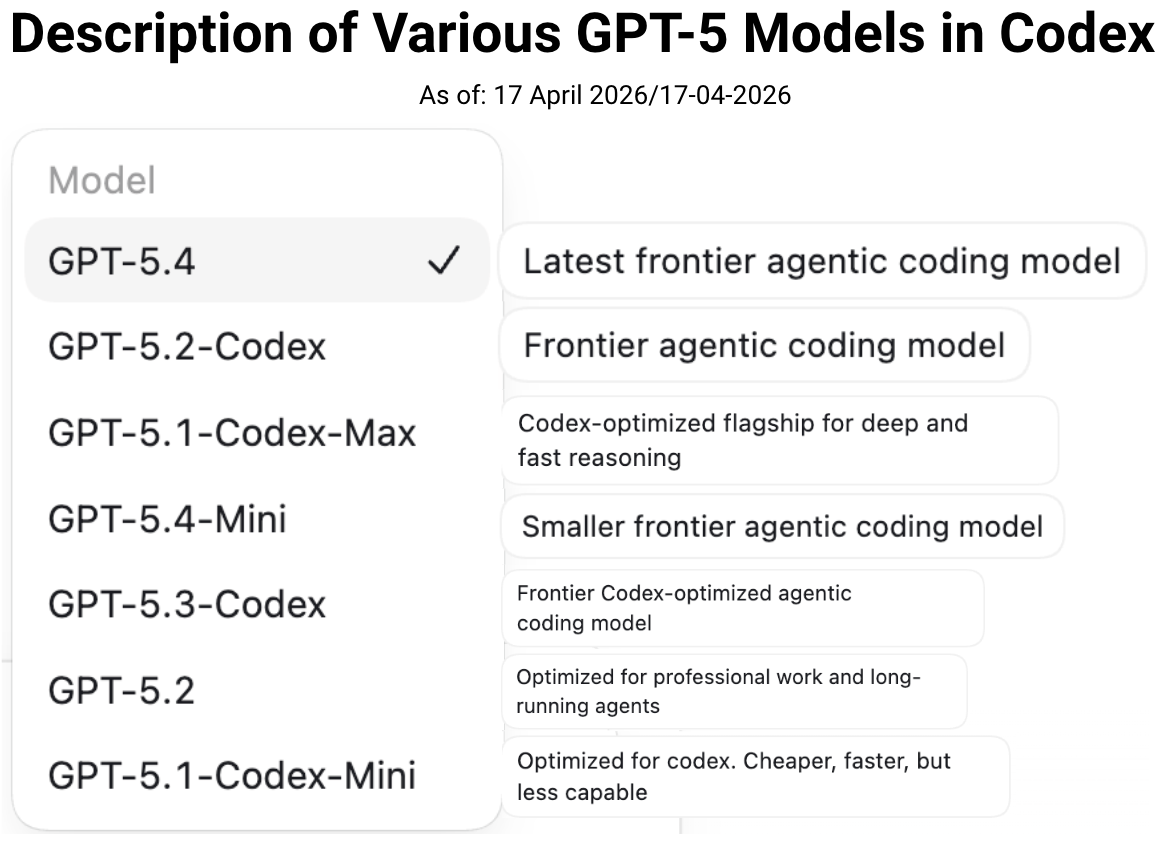Choose GPT-5.2-Codex from the model list

tap(185, 346)
